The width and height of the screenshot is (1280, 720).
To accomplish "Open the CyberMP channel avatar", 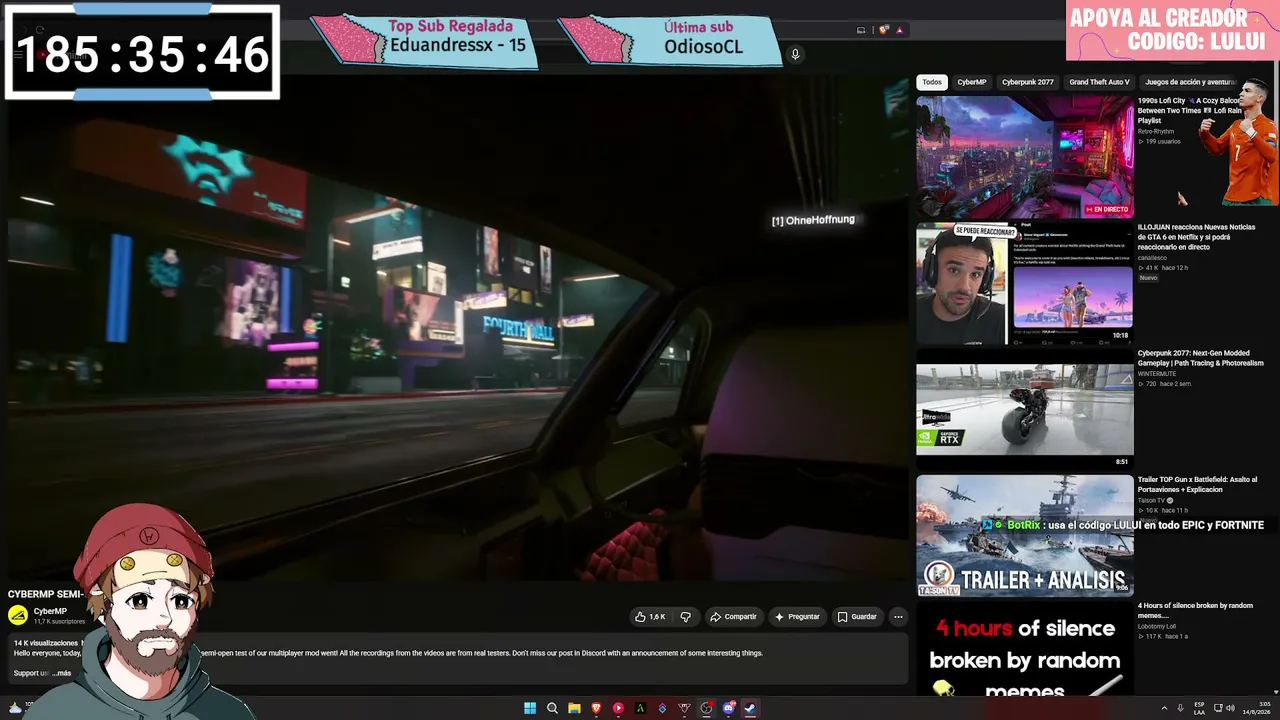I will [18, 616].
